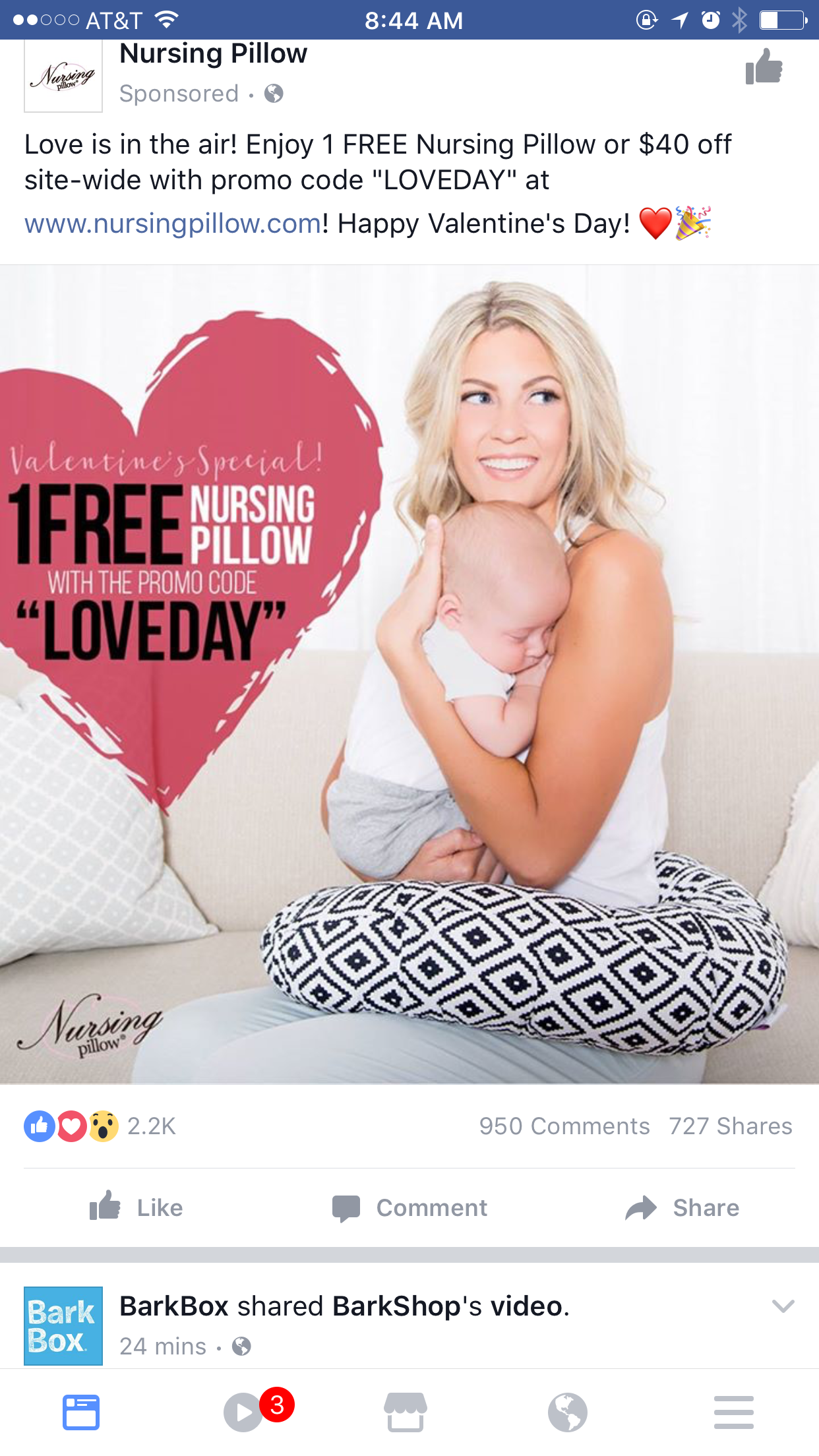Open the Valentine's Special ad image

point(409,675)
